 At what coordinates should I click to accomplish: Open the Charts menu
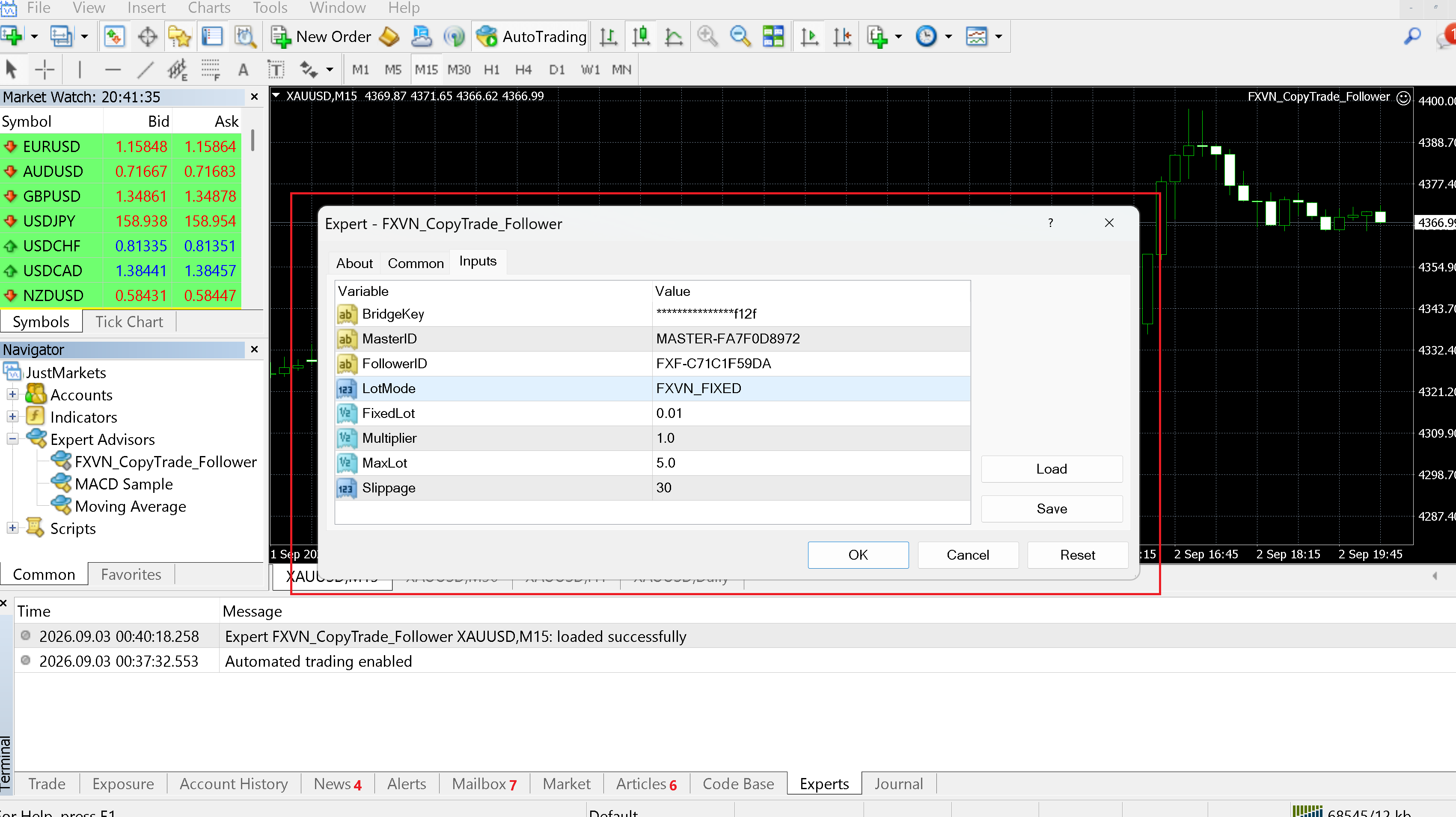coord(209,8)
